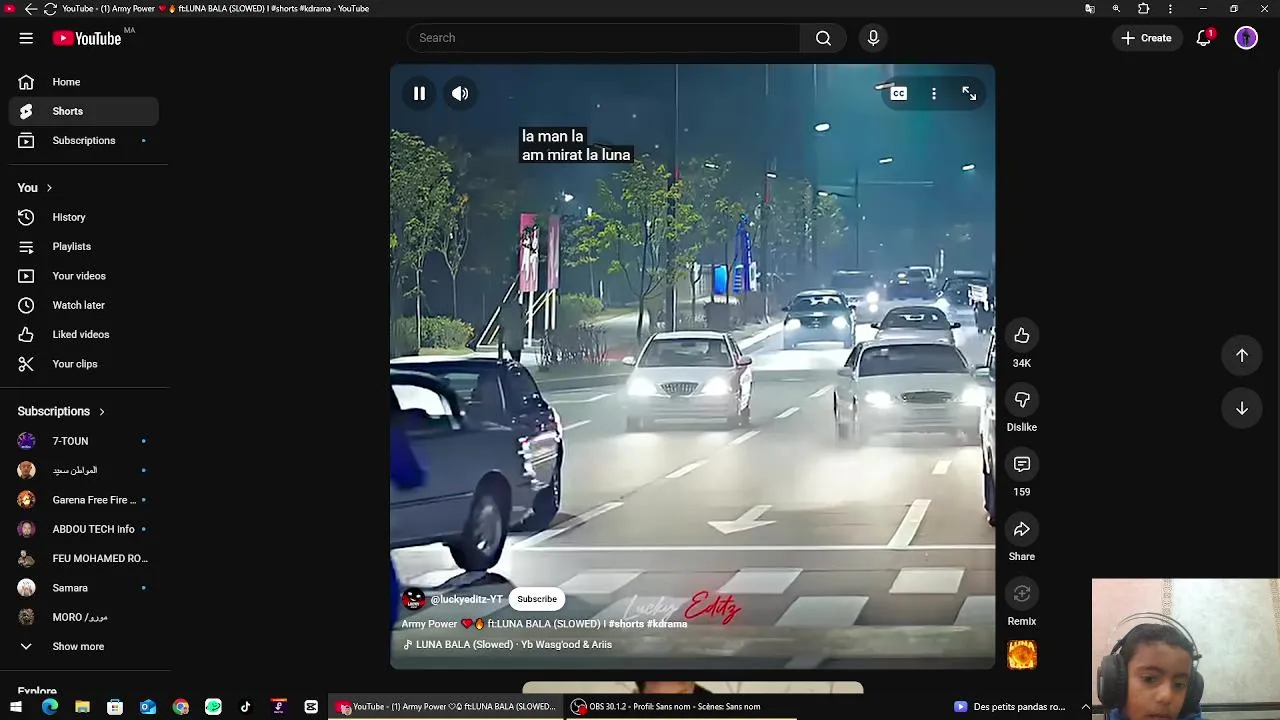1280x720 pixels.
Task: Expand Show more subscriptions
Action: (84, 646)
